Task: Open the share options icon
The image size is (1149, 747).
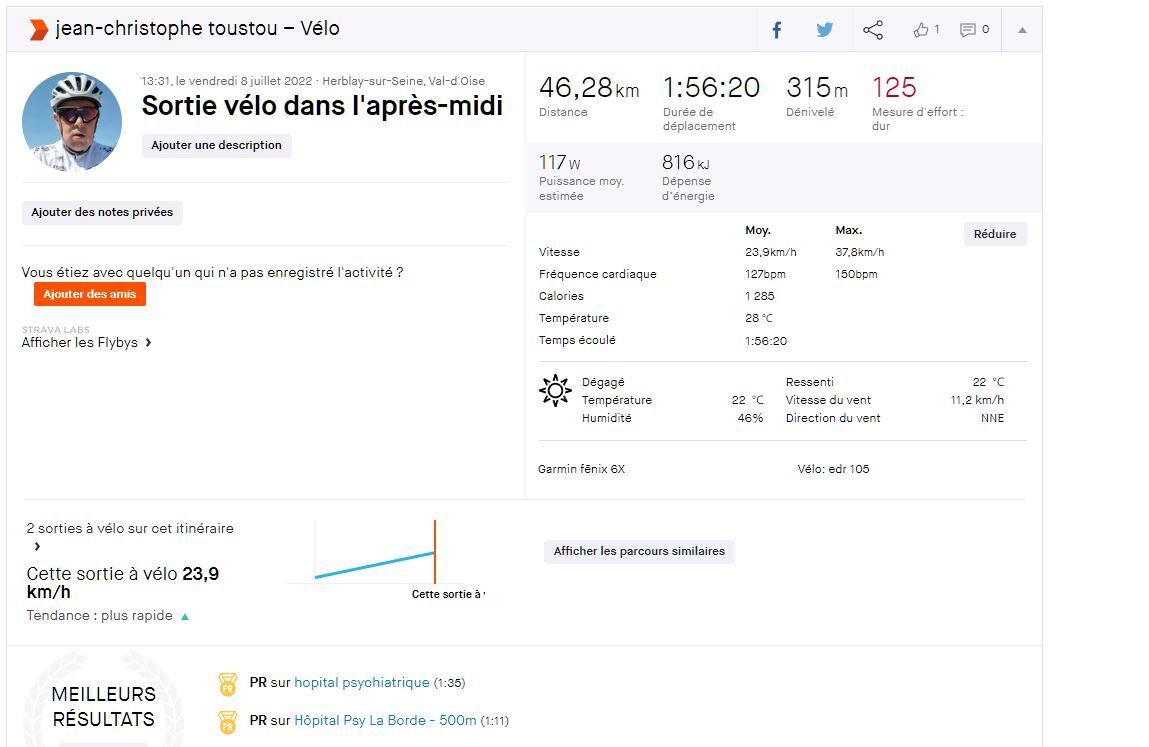Action: pyautogui.click(x=873, y=30)
